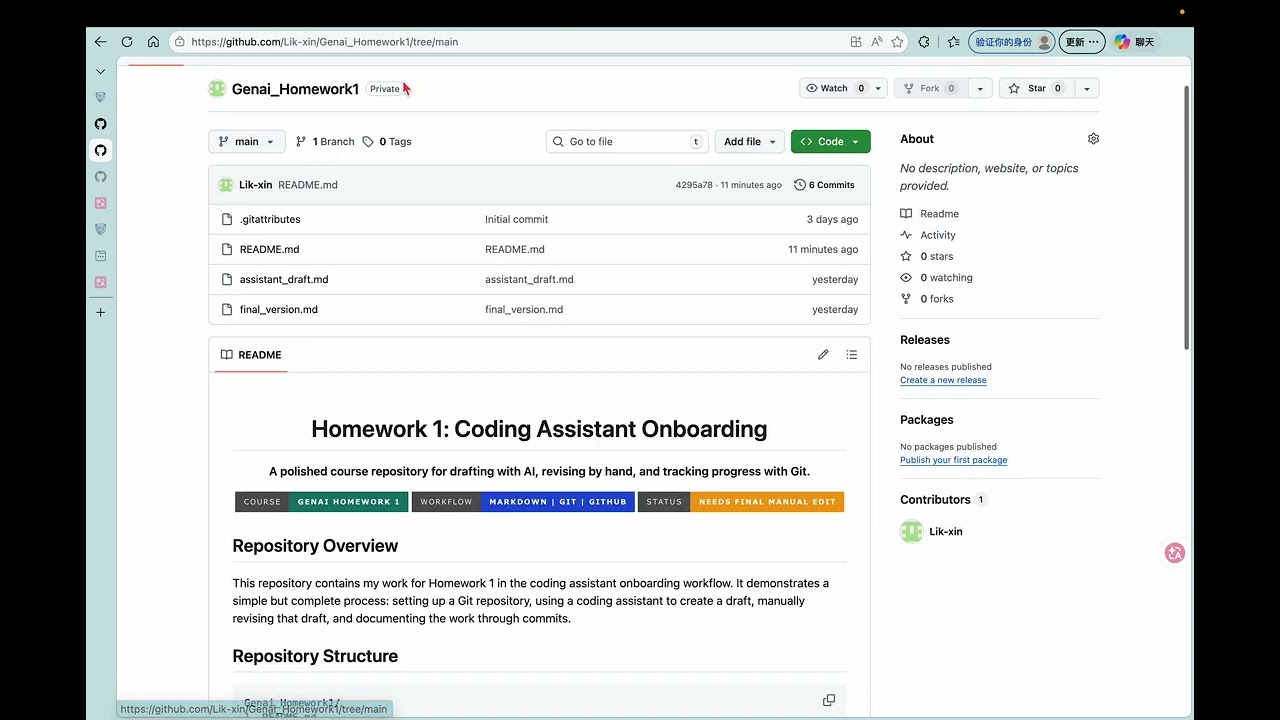This screenshot has width=1280, height=720.
Task: Open the Genai_Homework1 repository title link
Action: click(295, 89)
